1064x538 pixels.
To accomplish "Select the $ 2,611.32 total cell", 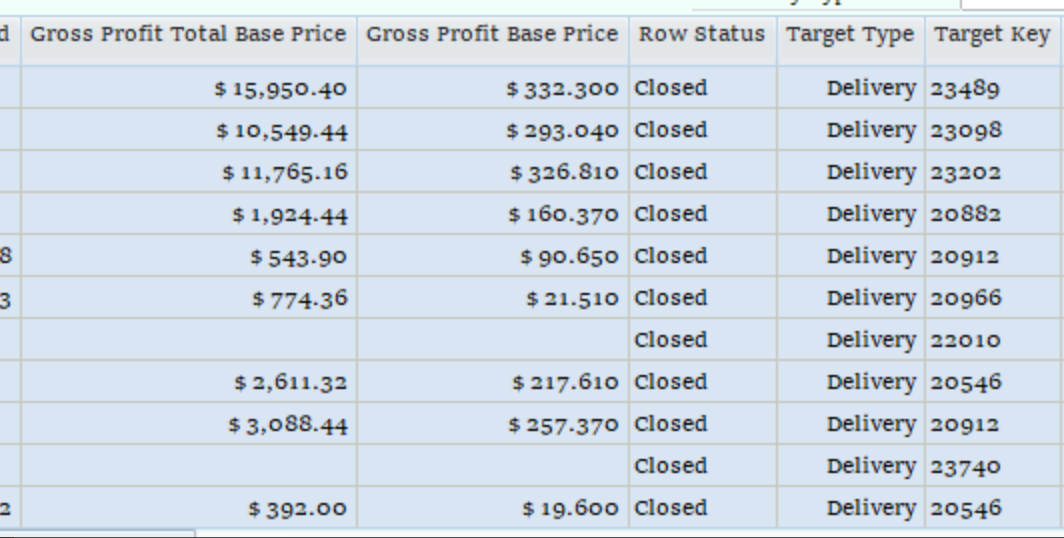I will (x=189, y=382).
